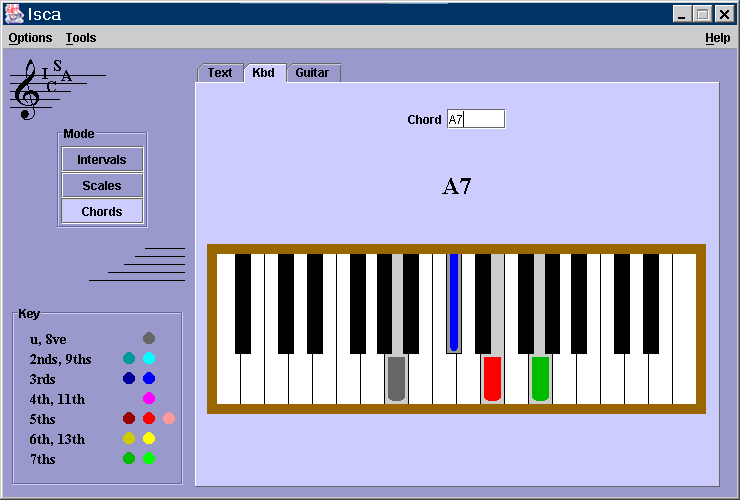This screenshot has height=500, width=740.
Task: Maximize the Isca window
Action: [x=703, y=14]
